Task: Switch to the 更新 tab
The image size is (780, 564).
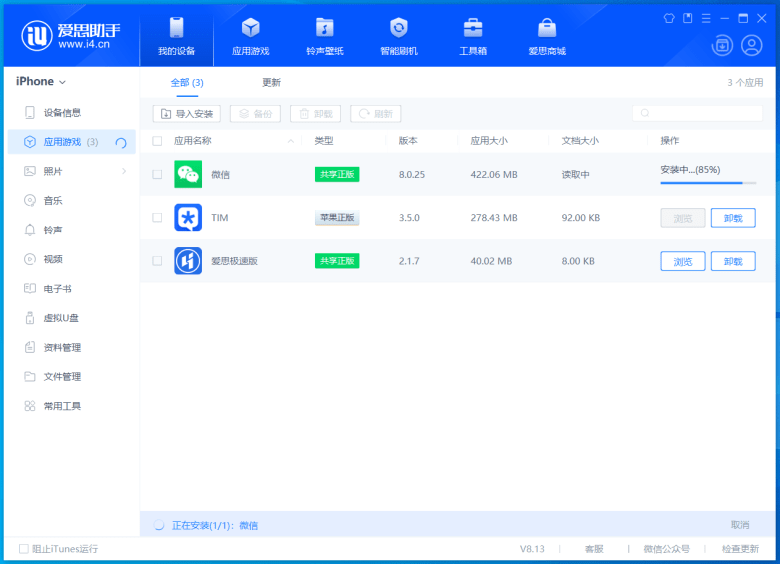Action: pos(272,83)
